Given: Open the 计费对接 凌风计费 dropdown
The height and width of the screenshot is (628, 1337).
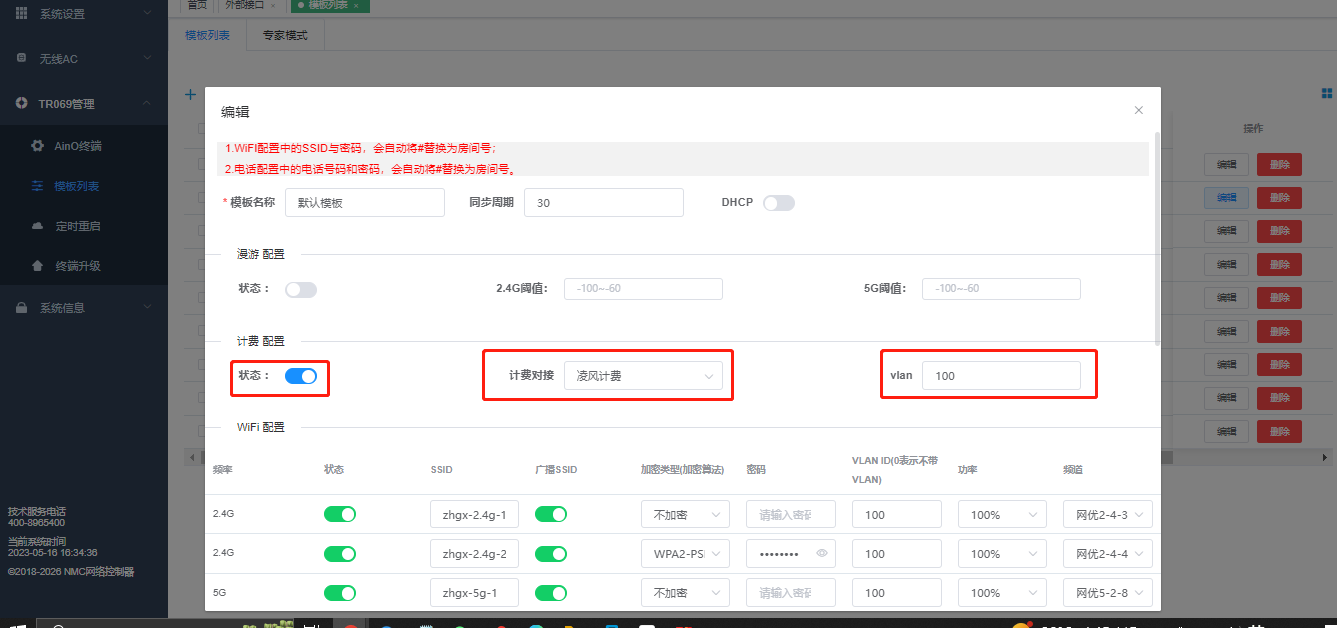Looking at the screenshot, I should coord(643,376).
